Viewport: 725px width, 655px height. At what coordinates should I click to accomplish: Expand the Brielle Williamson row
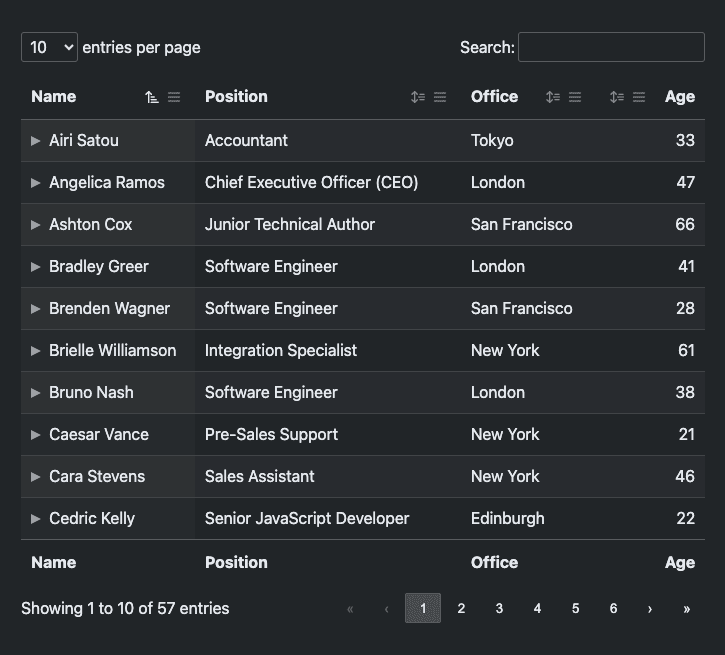[x=36, y=351]
